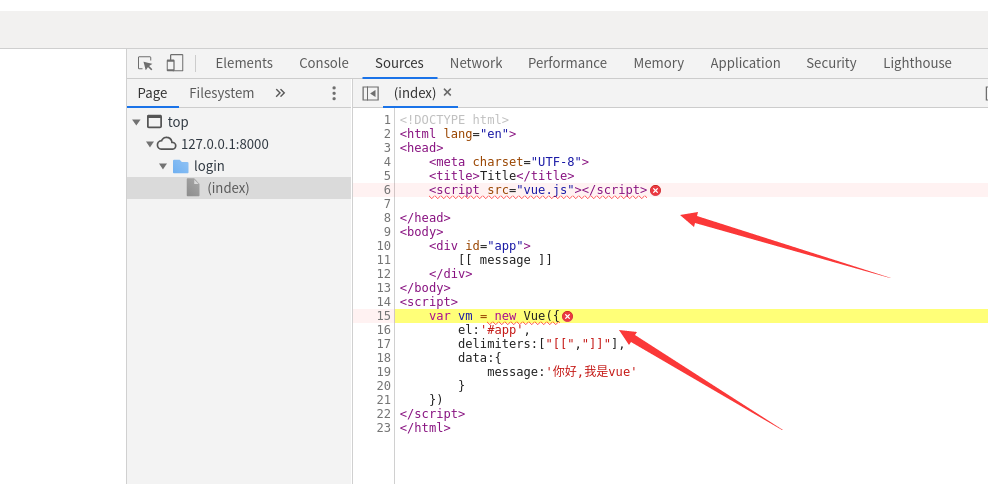Click line number 6 in gutter
The width and height of the screenshot is (988, 484).
click(x=387, y=190)
